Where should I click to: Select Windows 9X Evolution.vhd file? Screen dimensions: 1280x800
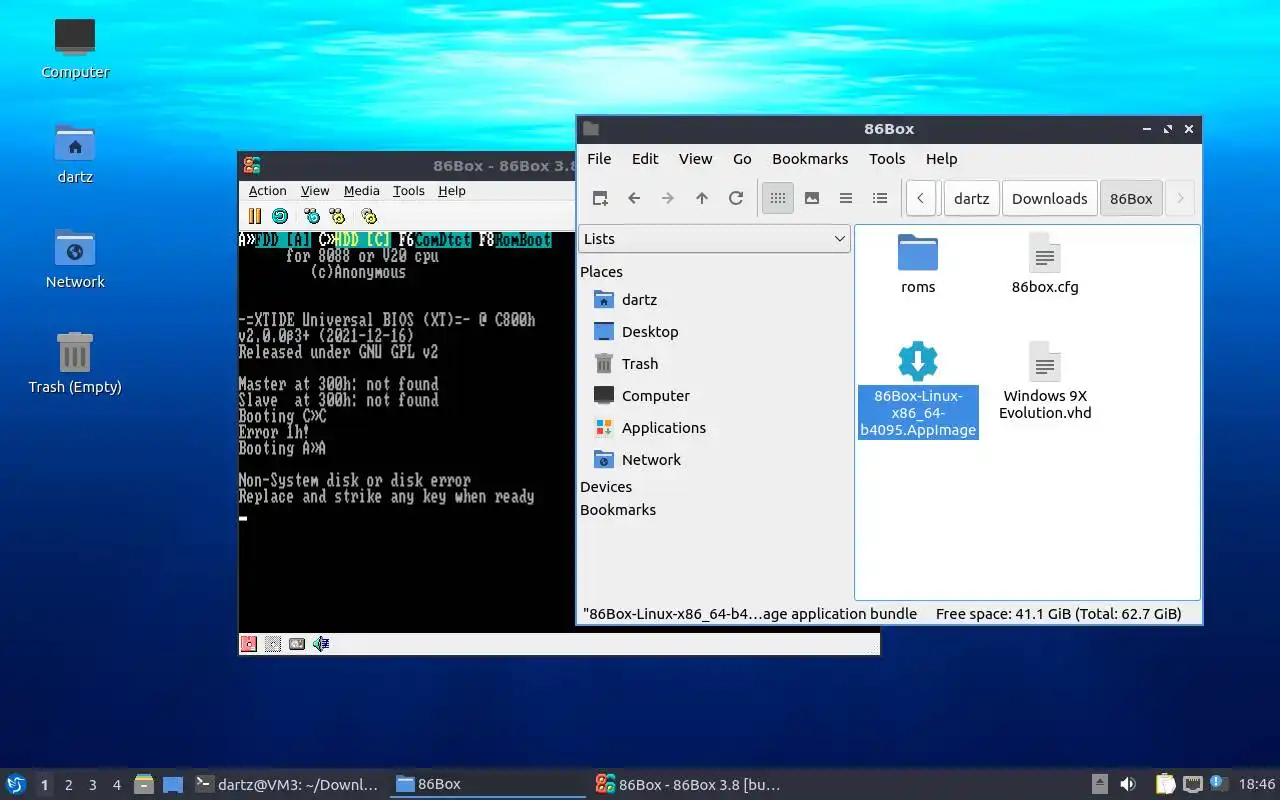coord(1045,381)
